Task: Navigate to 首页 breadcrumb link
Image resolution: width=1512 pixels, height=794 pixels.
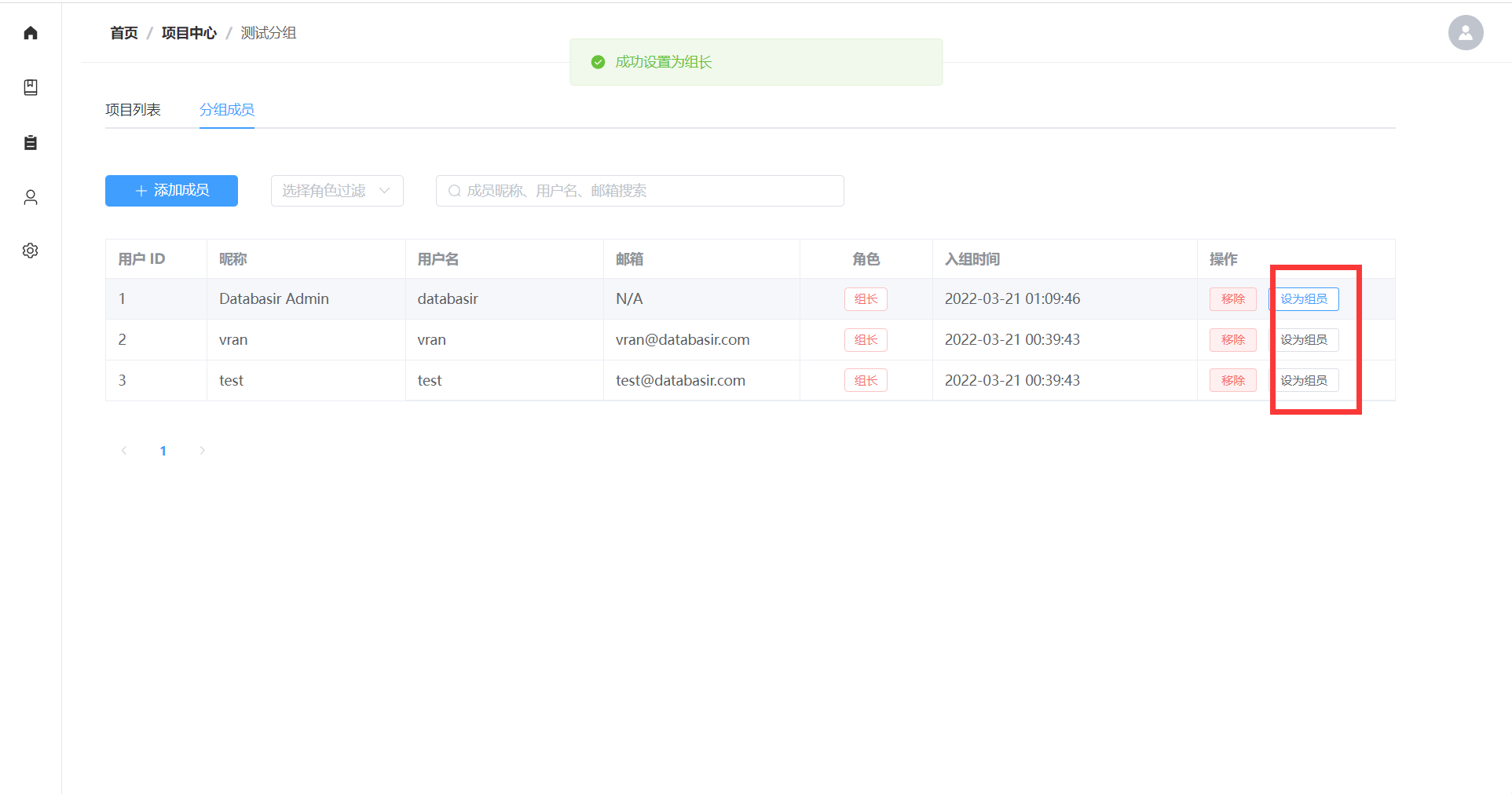Action: coord(123,33)
